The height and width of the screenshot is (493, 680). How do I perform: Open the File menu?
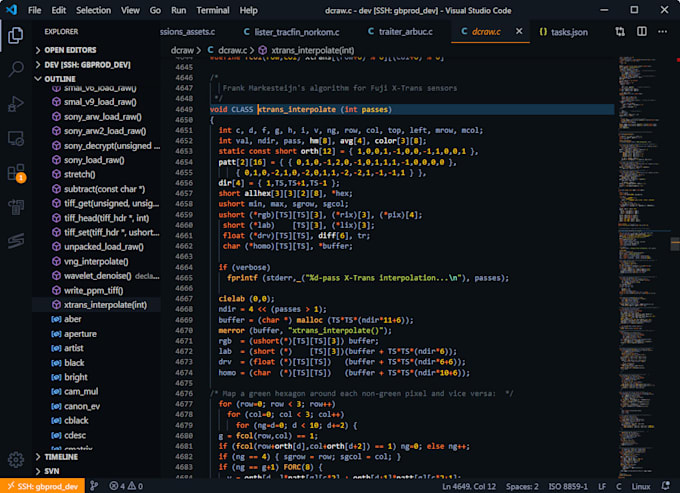pyautogui.click(x=34, y=10)
